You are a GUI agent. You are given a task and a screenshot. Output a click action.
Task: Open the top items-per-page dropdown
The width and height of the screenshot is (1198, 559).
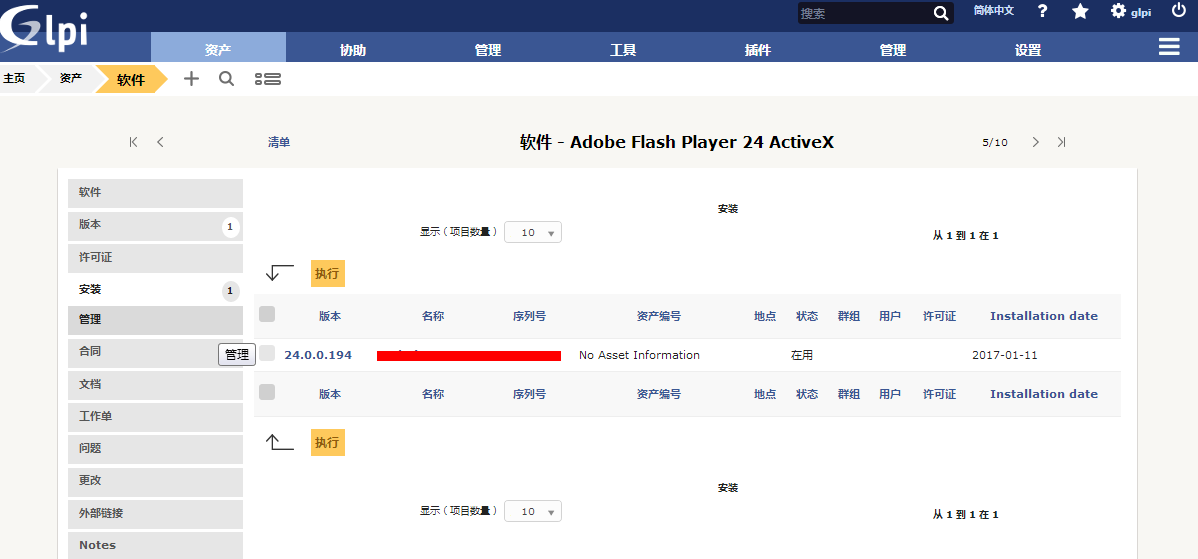click(x=533, y=232)
